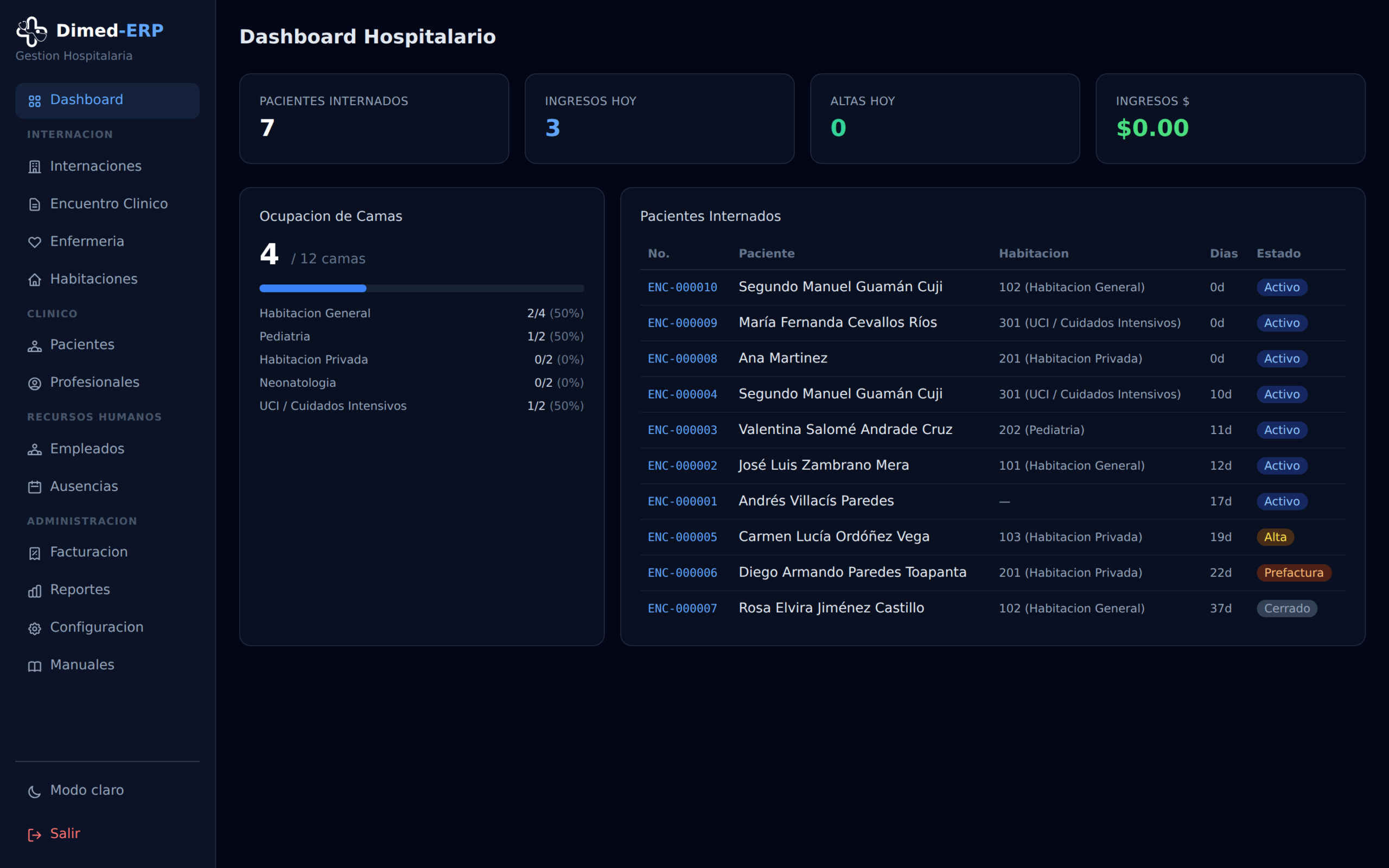
Task: Click patient name Valentina Salomé Andrade Cruz
Action: coord(845,430)
